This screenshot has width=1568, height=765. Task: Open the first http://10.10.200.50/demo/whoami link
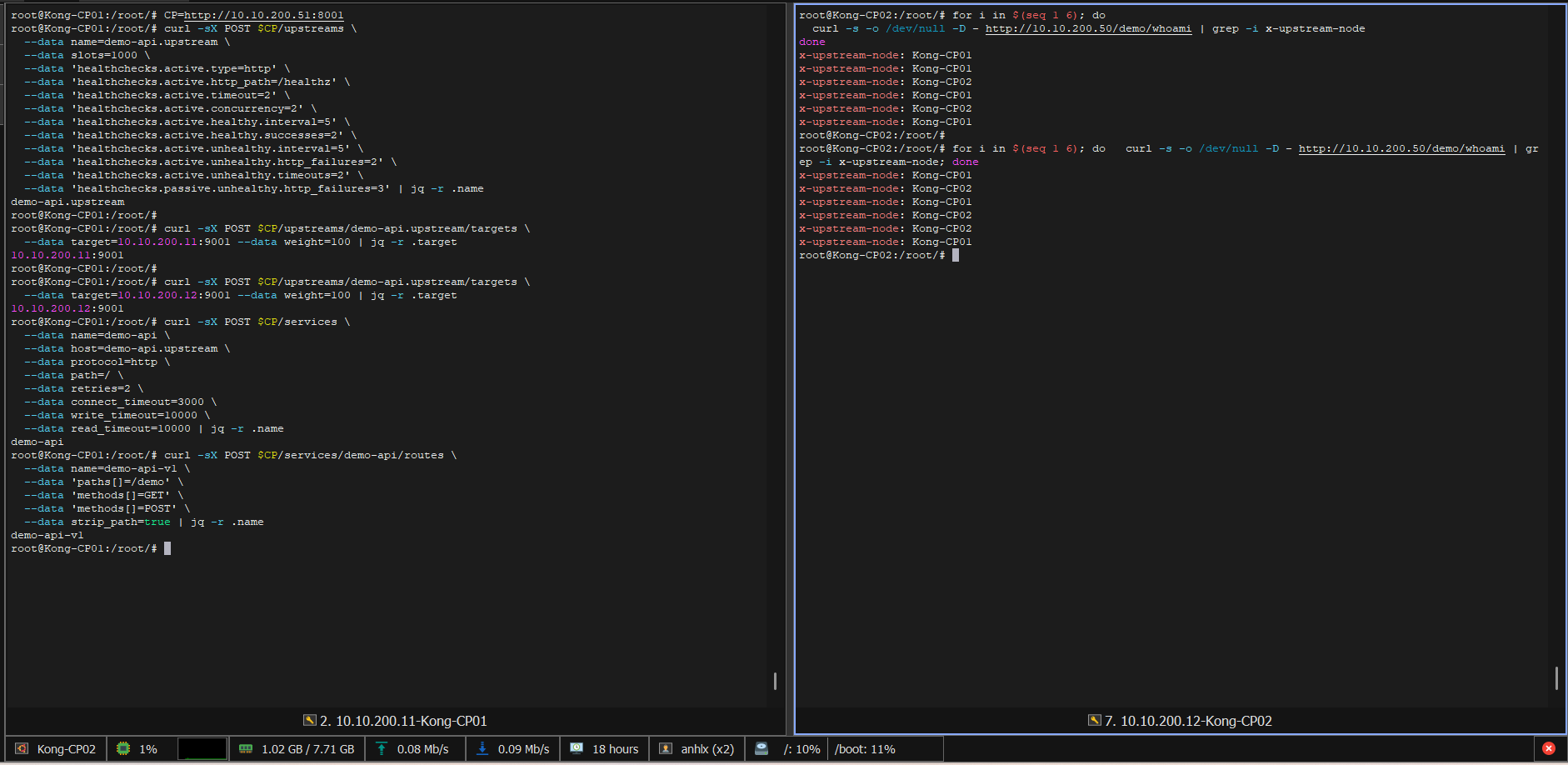pyautogui.click(x=1089, y=28)
